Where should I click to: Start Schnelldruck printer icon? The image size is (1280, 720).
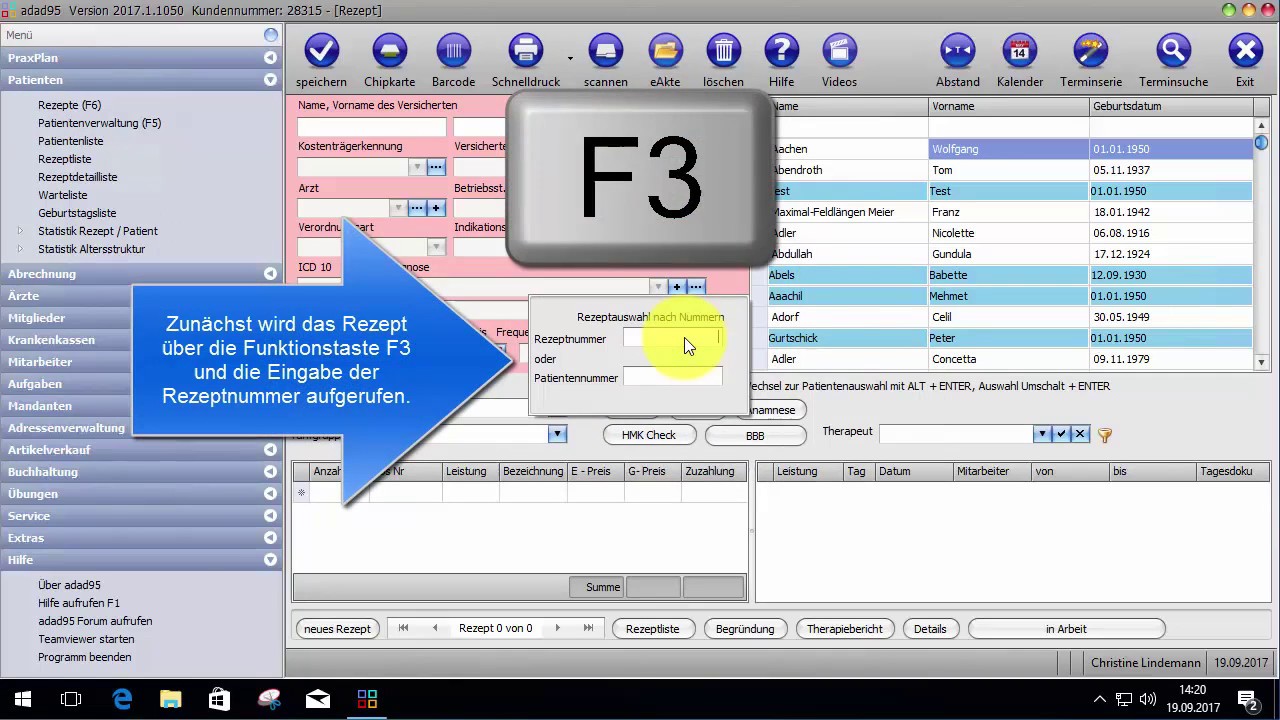[525, 51]
